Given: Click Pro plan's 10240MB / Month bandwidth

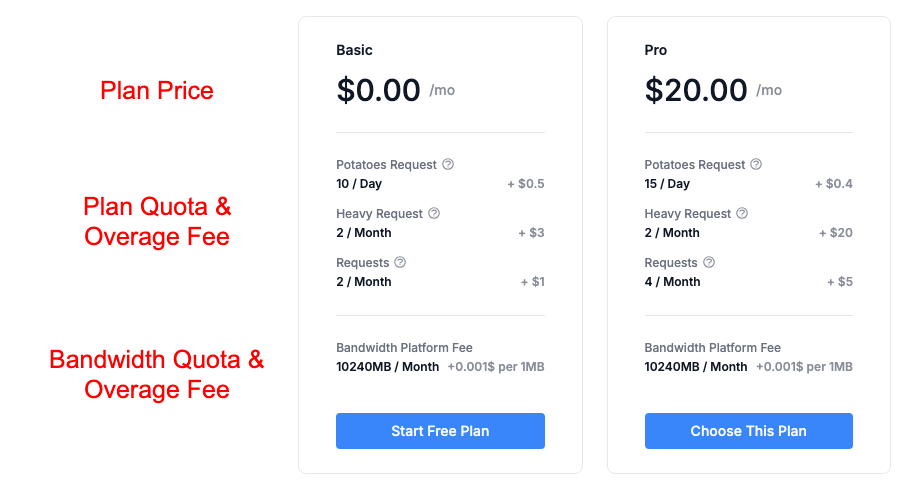Looking at the screenshot, I should tap(696, 367).
